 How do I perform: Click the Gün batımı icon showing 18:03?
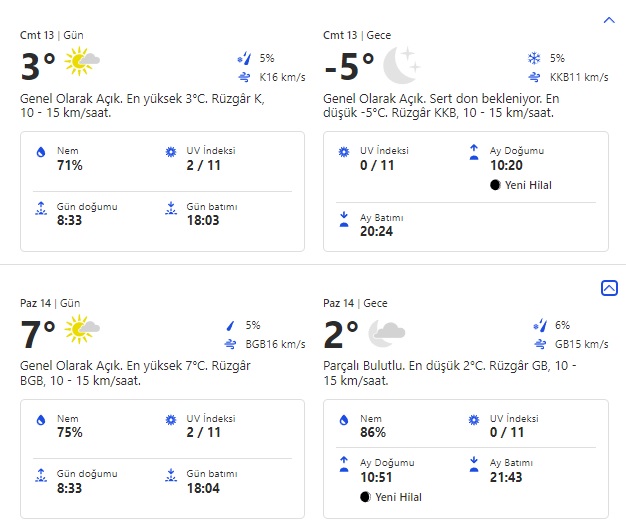[x=169, y=209]
